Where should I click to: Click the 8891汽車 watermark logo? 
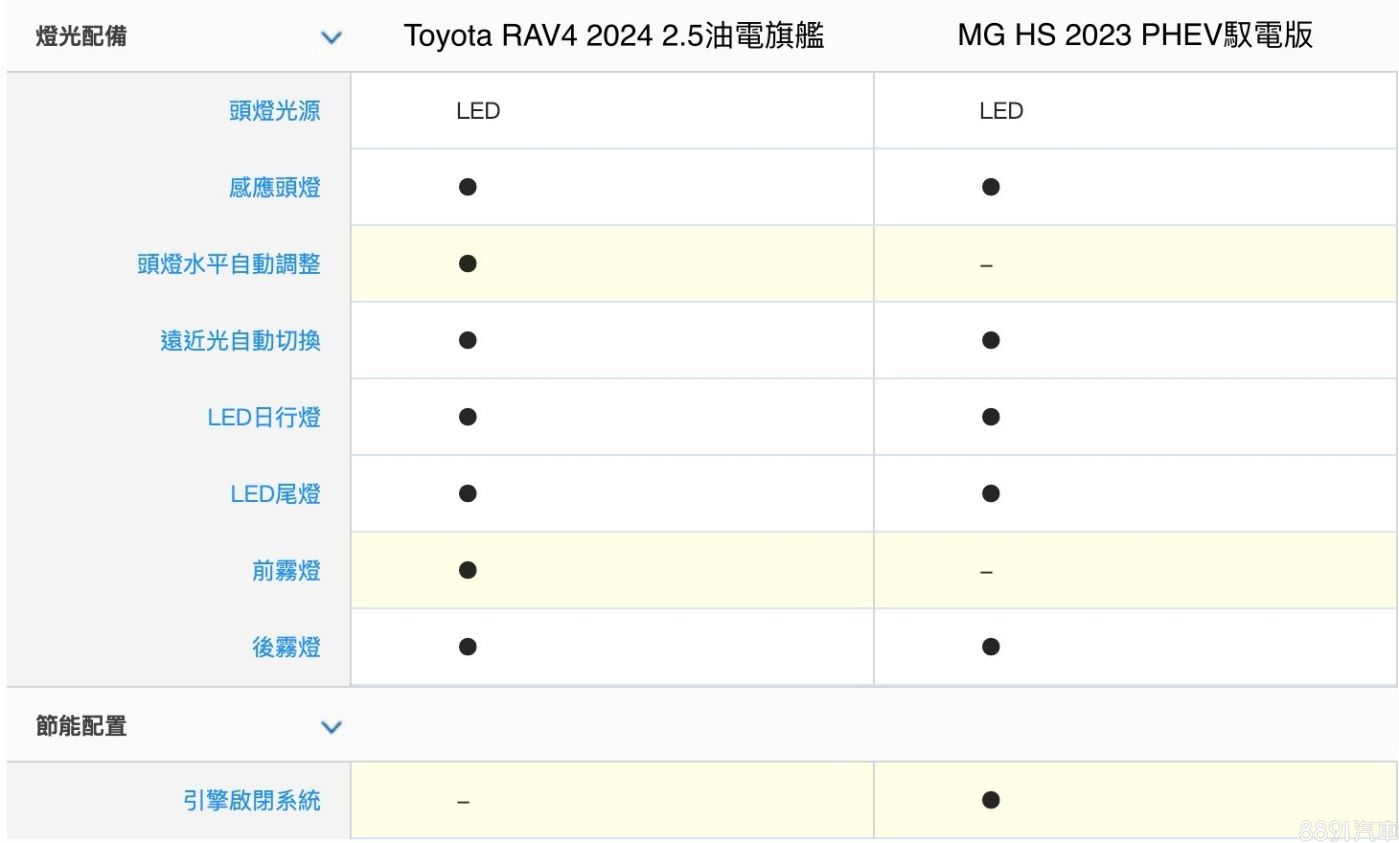(x=1347, y=829)
